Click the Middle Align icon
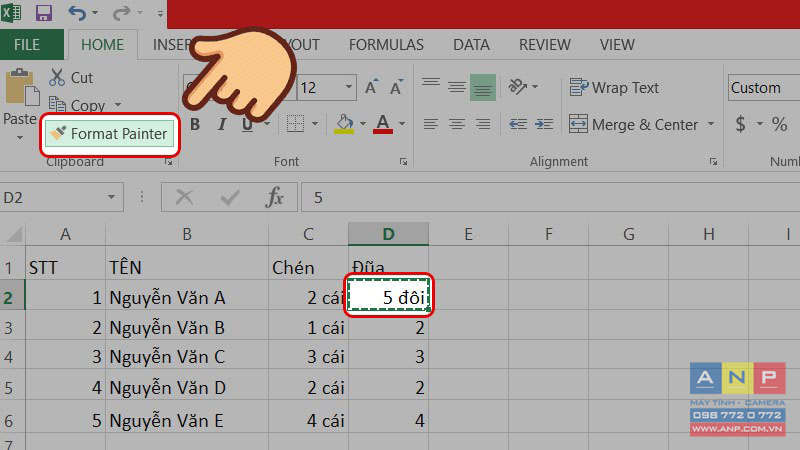 tap(457, 87)
